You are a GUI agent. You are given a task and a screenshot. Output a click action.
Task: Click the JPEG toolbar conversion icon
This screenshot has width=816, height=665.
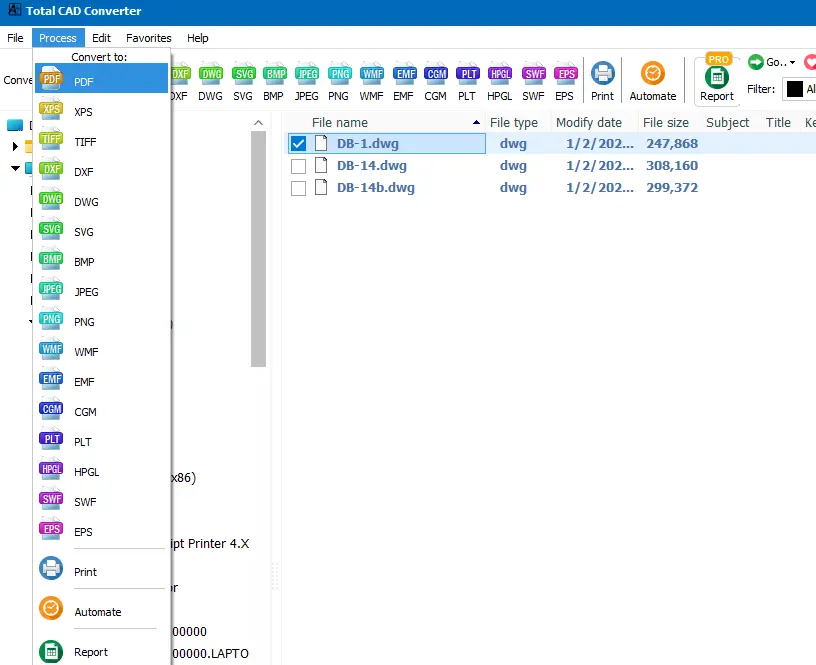point(307,81)
